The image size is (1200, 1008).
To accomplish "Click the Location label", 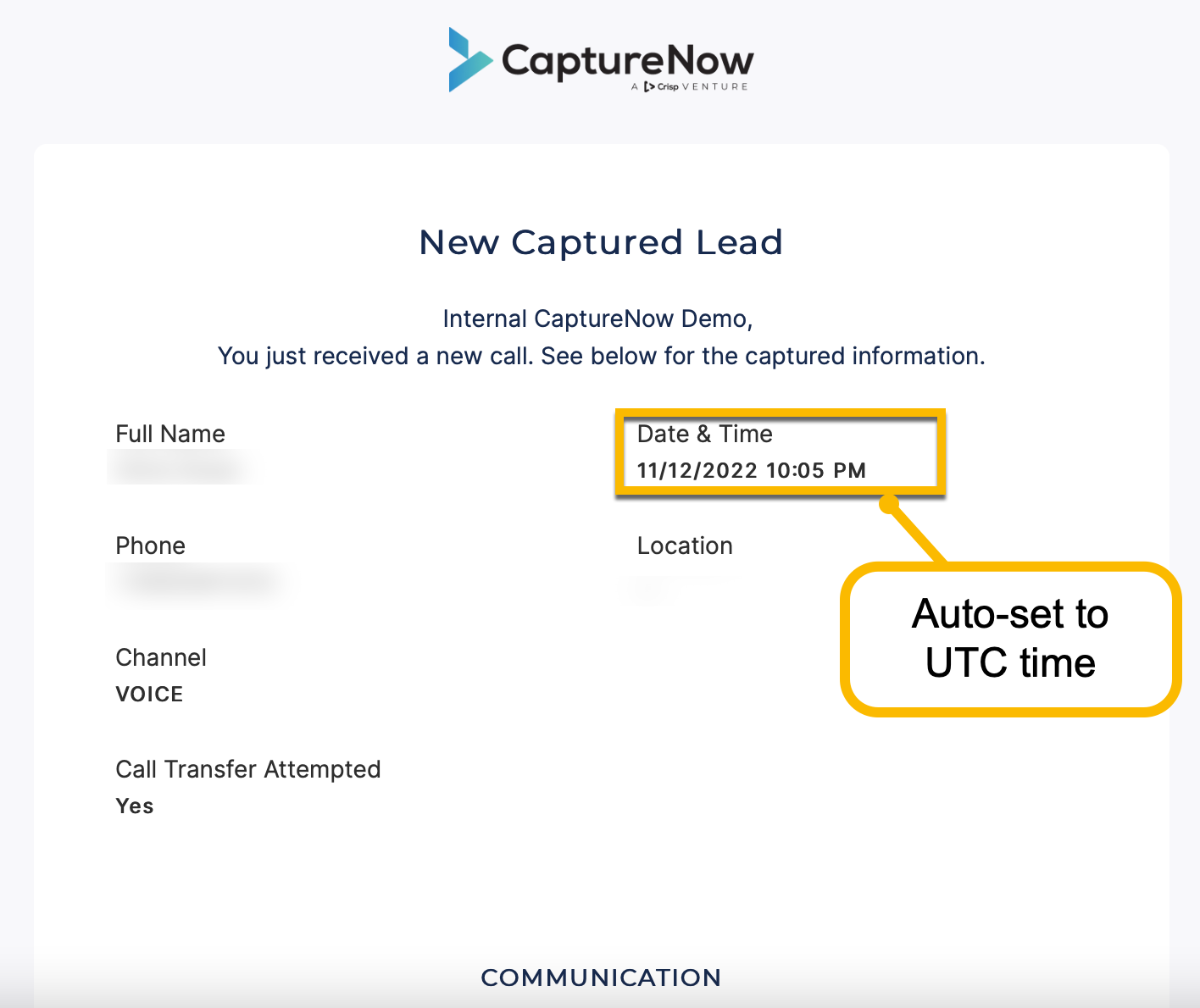I will [x=685, y=546].
